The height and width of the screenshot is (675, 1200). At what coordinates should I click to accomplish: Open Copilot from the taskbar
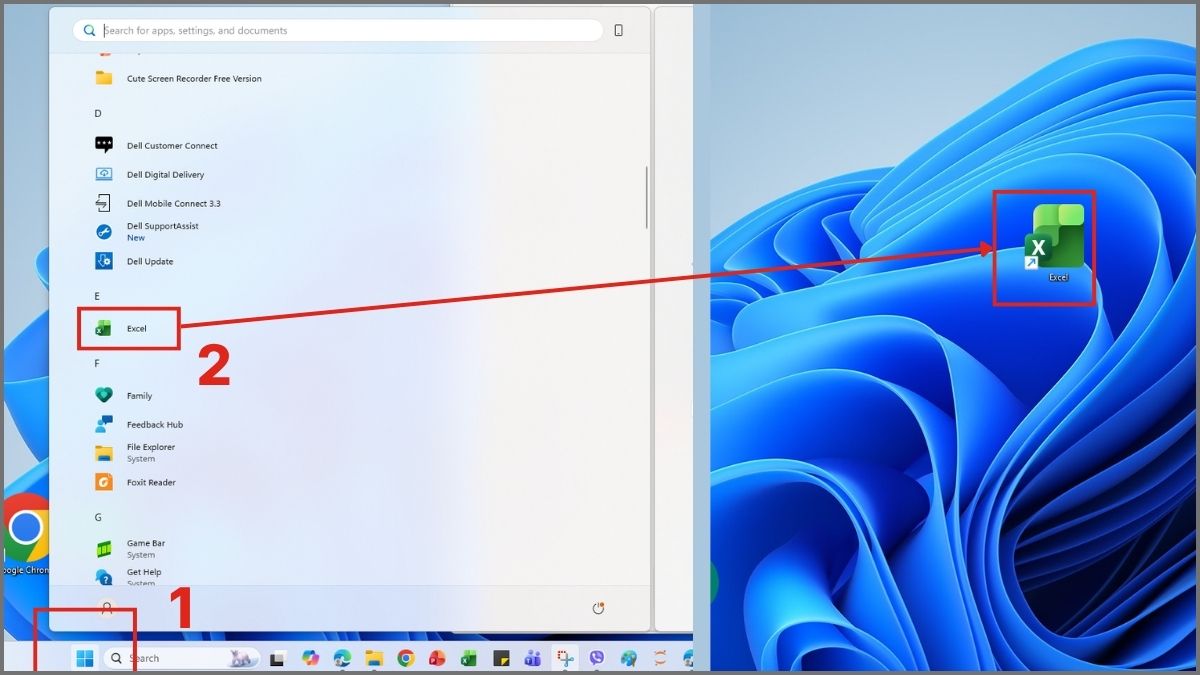pos(311,658)
